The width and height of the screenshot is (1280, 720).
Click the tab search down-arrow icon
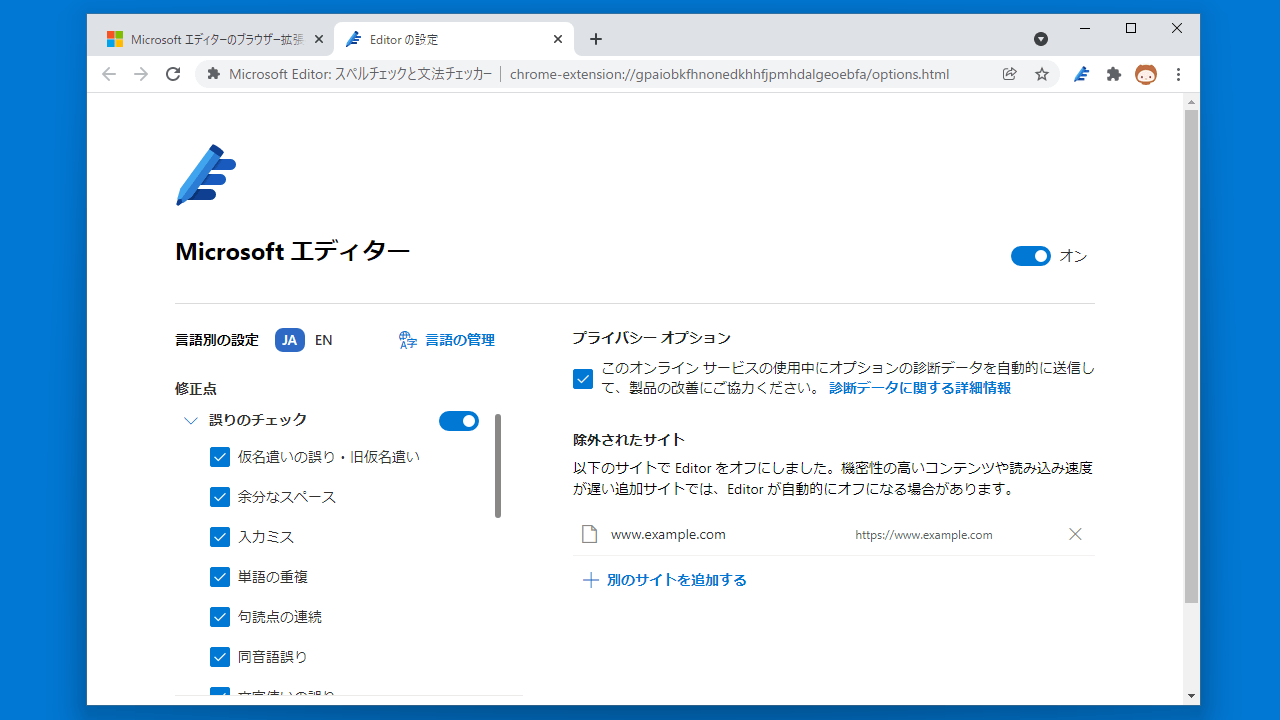click(x=1041, y=39)
